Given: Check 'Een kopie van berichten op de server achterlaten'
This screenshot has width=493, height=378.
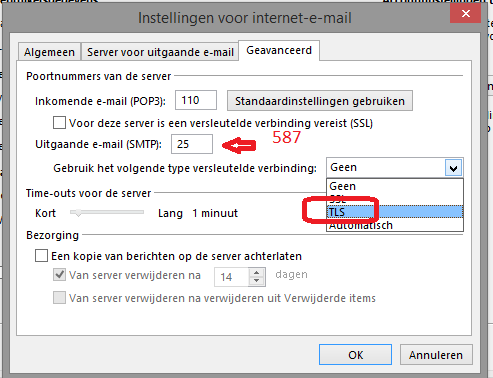Looking at the screenshot, I should click(x=41, y=256).
